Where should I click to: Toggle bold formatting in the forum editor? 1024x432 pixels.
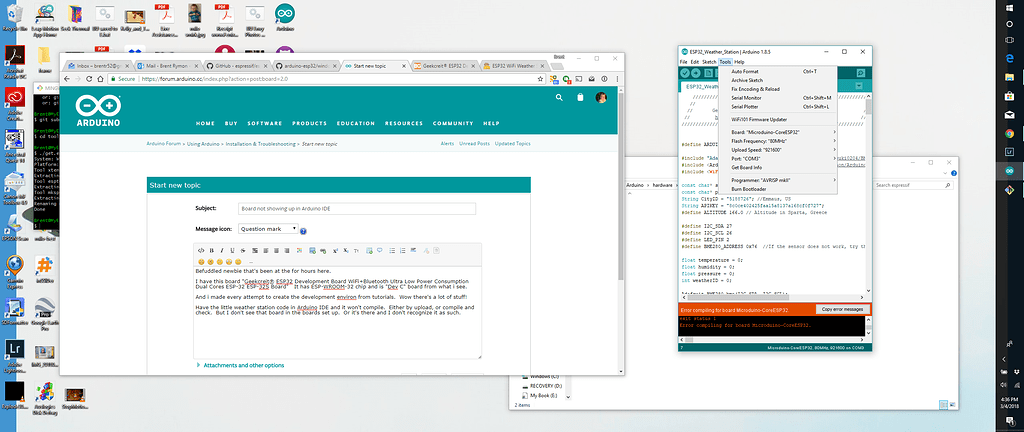pyautogui.click(x=211, y=250)
